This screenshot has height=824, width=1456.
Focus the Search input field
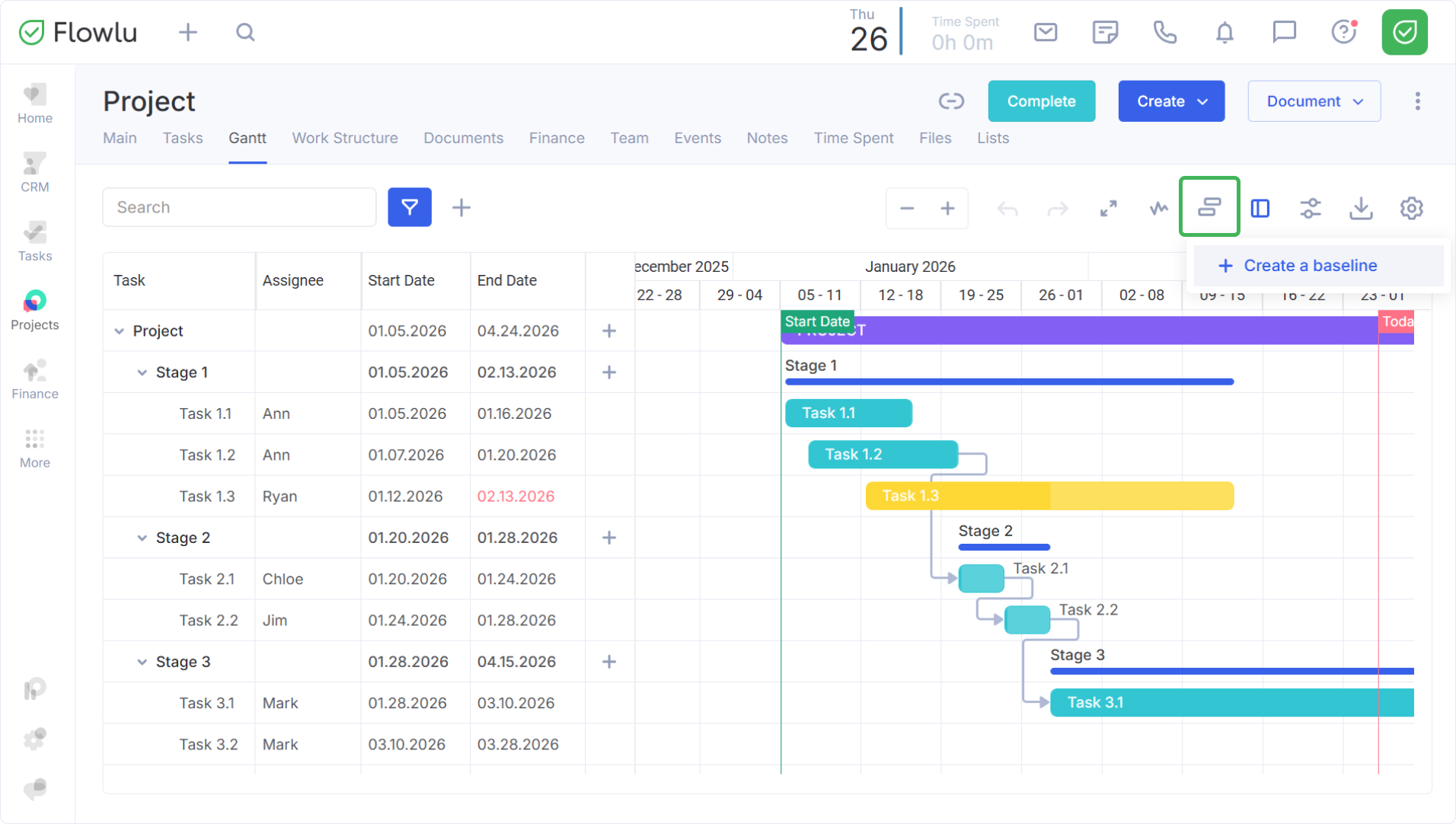point(239,207)
